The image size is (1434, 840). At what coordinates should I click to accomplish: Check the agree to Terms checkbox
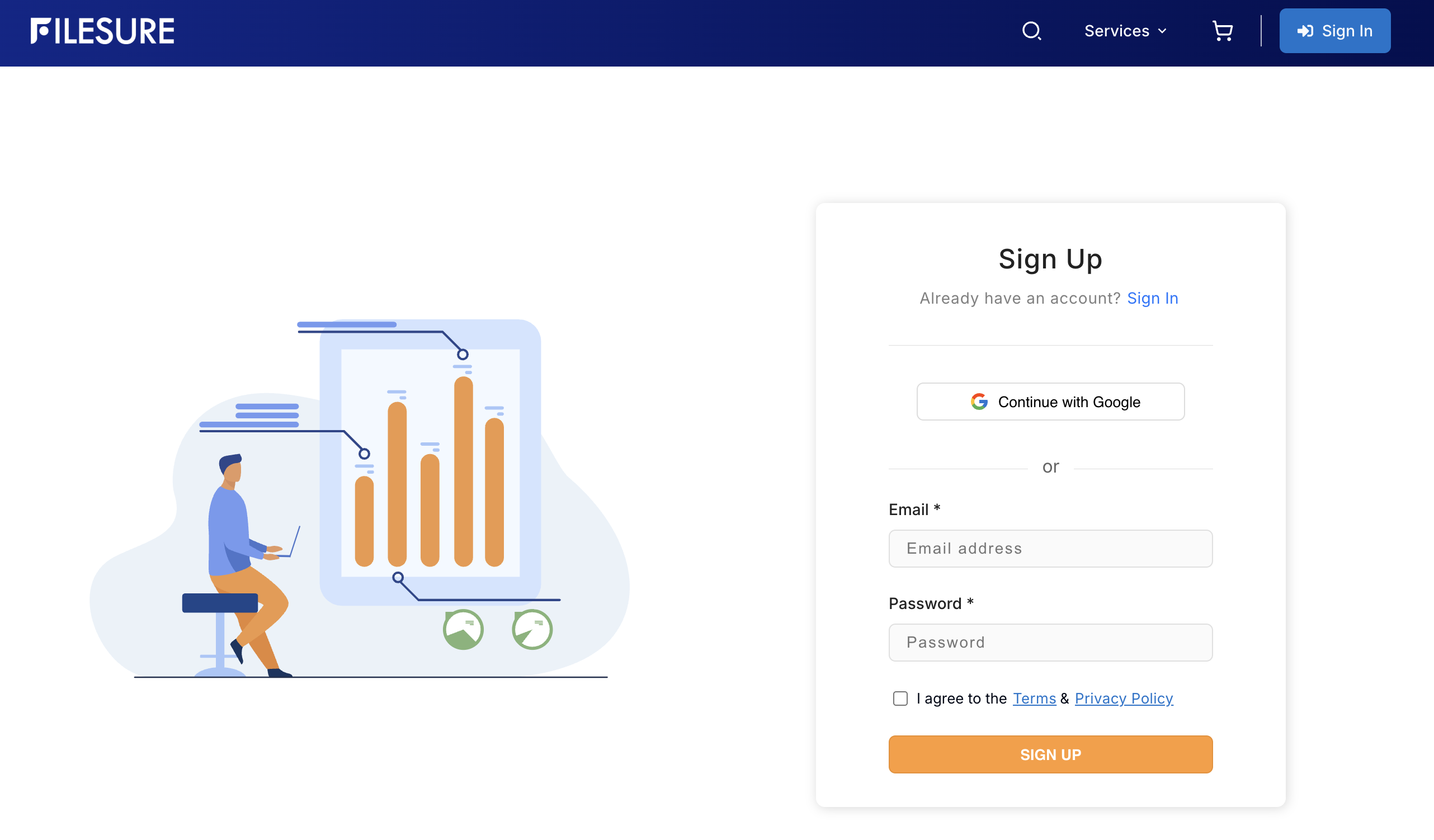900,699
